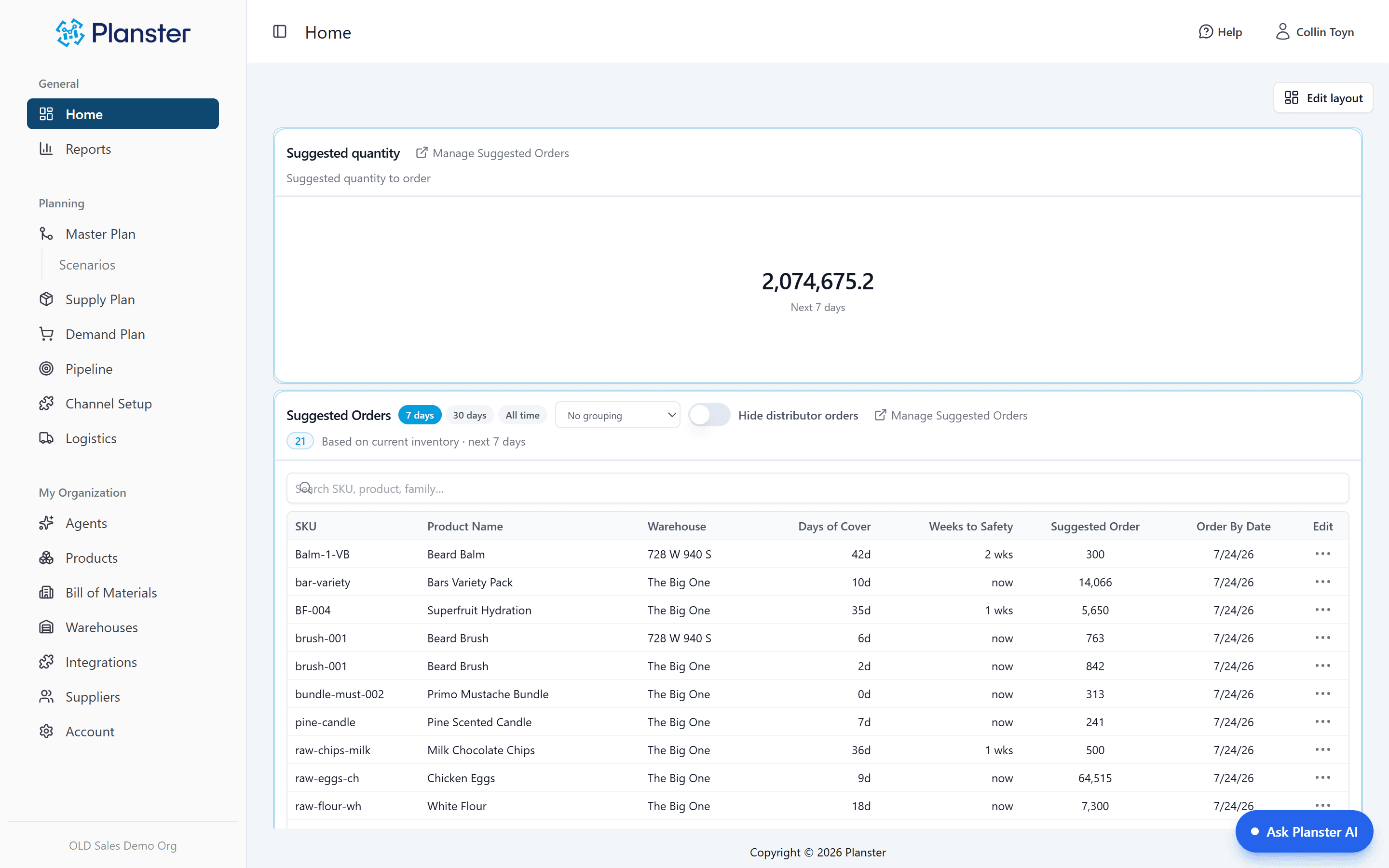Click the 21 count badge
The image size is (1389, 868).
pos(300,441)
